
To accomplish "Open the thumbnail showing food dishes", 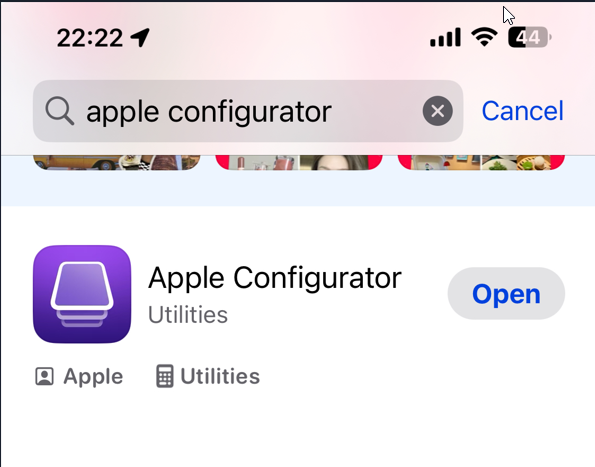I will point(481,162).
